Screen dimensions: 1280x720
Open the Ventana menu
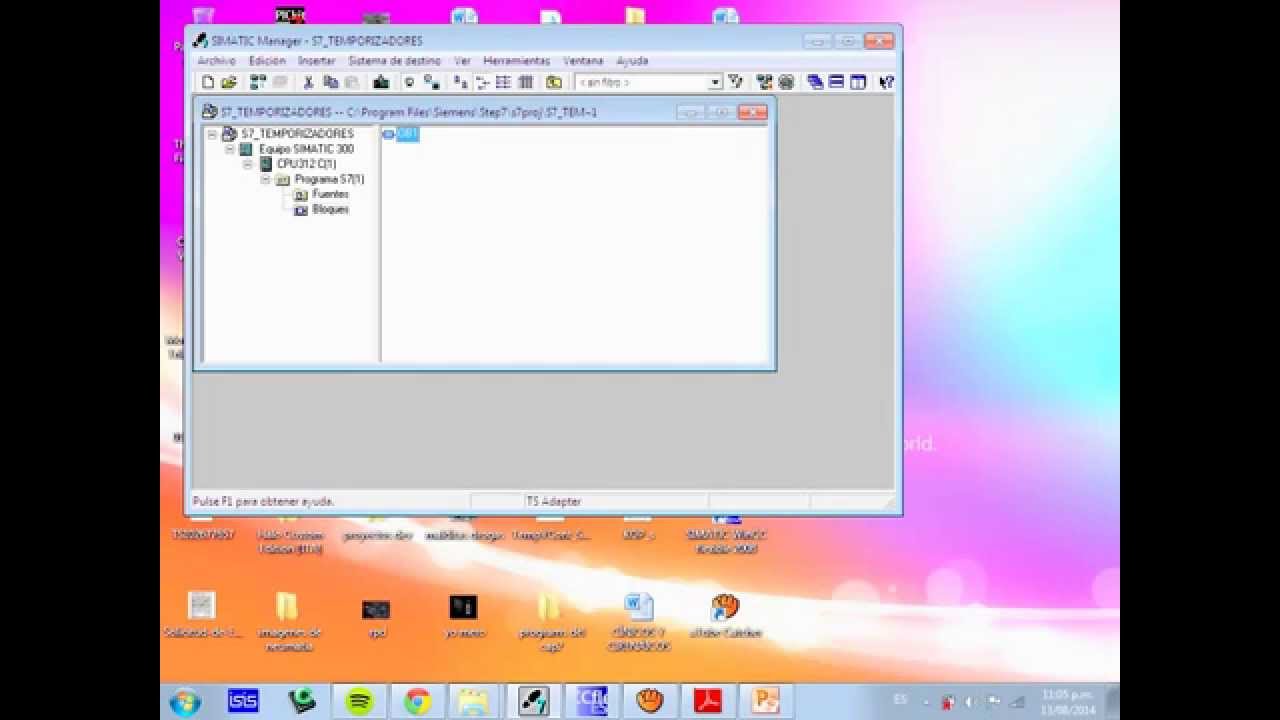click(x=583, y=61)
